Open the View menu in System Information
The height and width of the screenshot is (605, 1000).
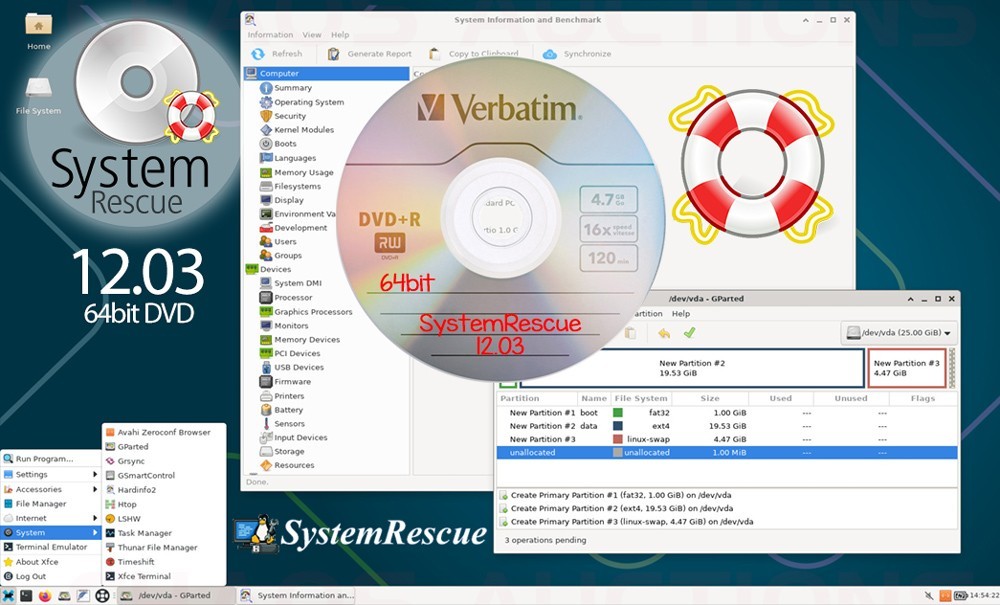click(x=312, y=35)
